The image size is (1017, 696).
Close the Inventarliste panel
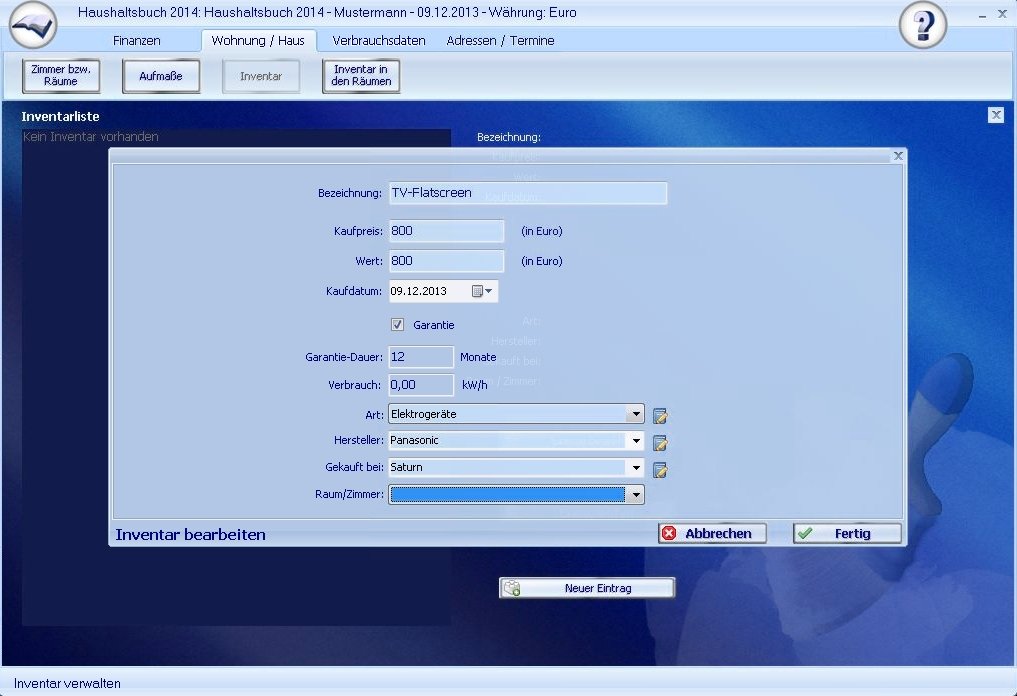pos(995,115)
